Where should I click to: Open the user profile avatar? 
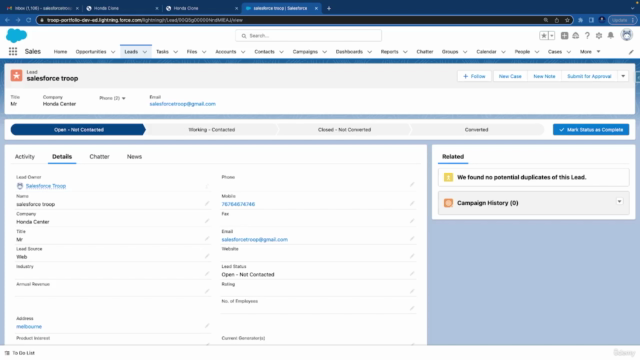coord(627,35)
